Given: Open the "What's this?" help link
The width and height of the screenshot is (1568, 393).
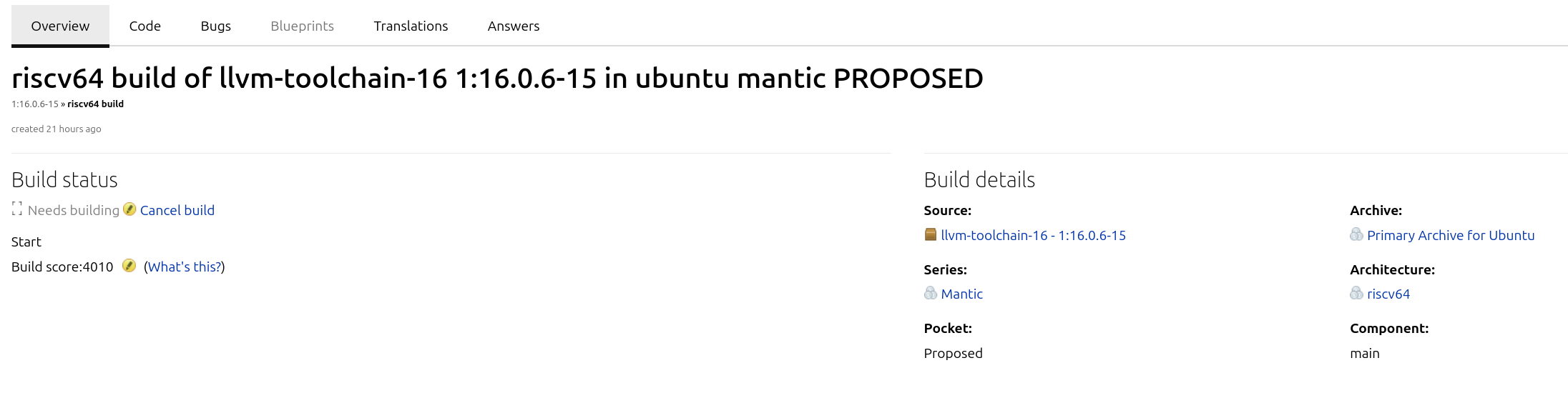Looking at the screenshot, I should coord(184,267).
